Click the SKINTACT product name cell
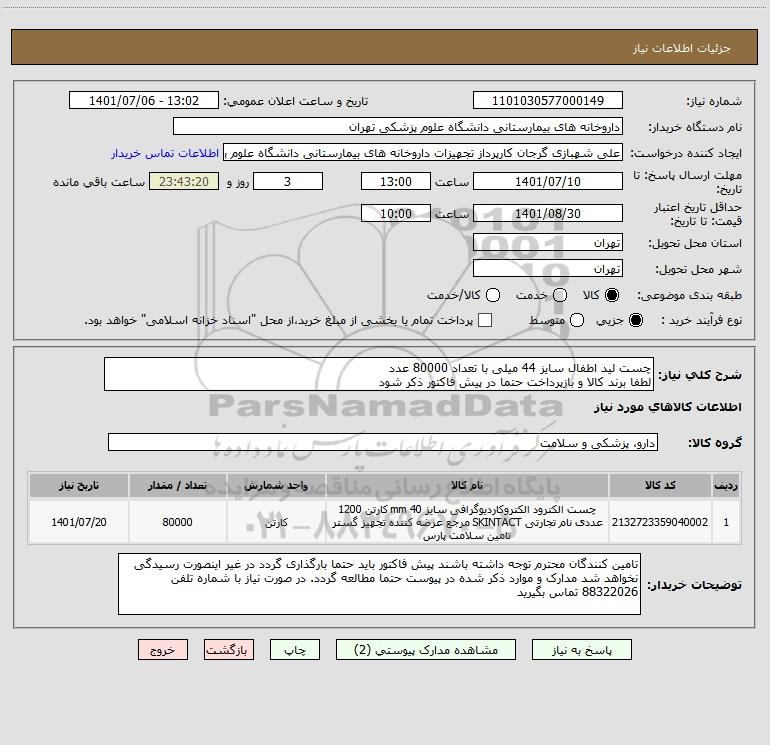Image resolution: width=770 pixels, height=745 pixels. click(467, 522)
